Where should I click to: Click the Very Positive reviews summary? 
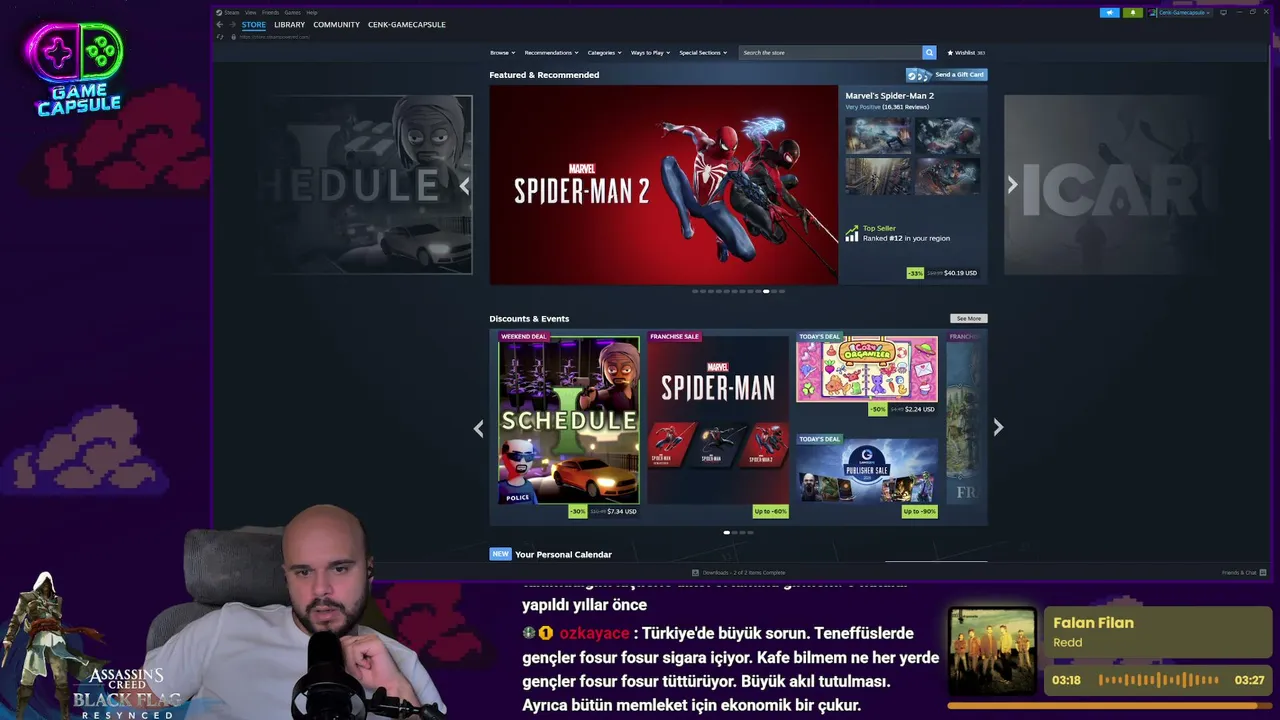coord(887,107)
